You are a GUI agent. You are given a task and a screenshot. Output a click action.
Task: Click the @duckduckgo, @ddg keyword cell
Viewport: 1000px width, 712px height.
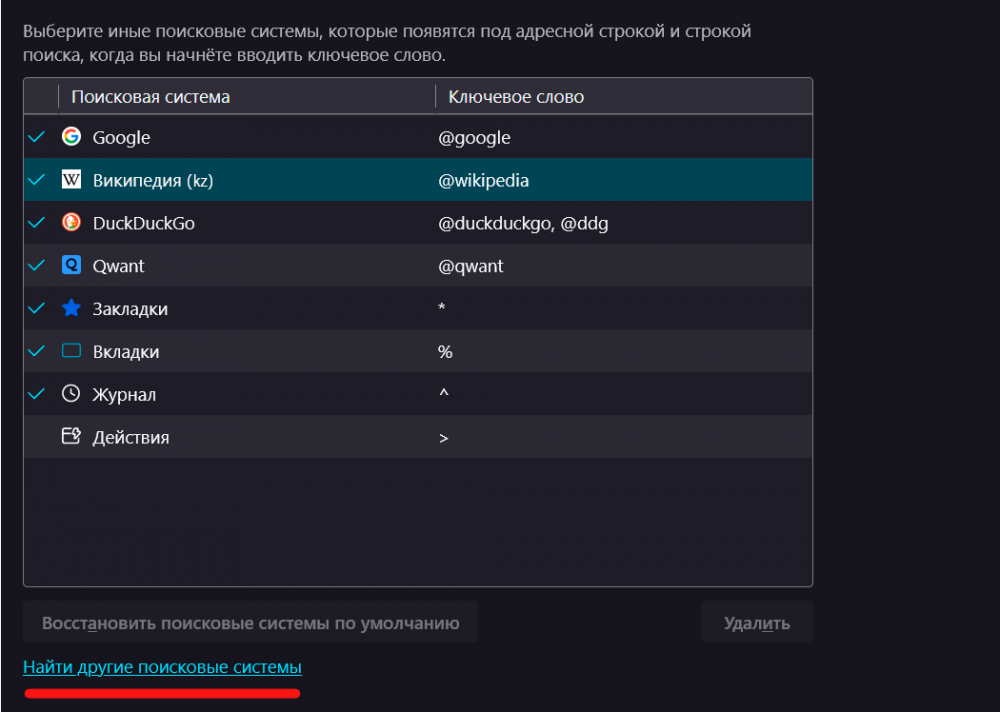(523, 224)
